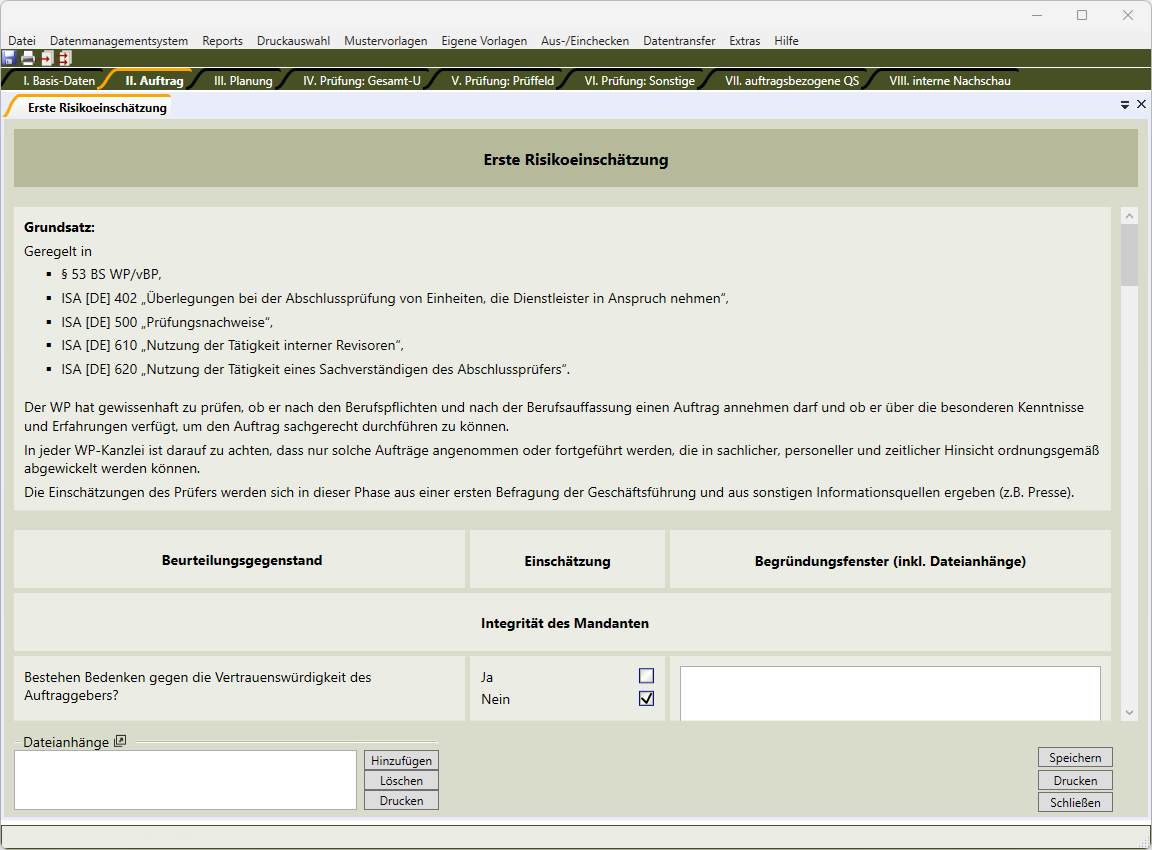Click into the Begründungsfenster text field
Viewport: 1152px width, 850px height.
[890, 692]
